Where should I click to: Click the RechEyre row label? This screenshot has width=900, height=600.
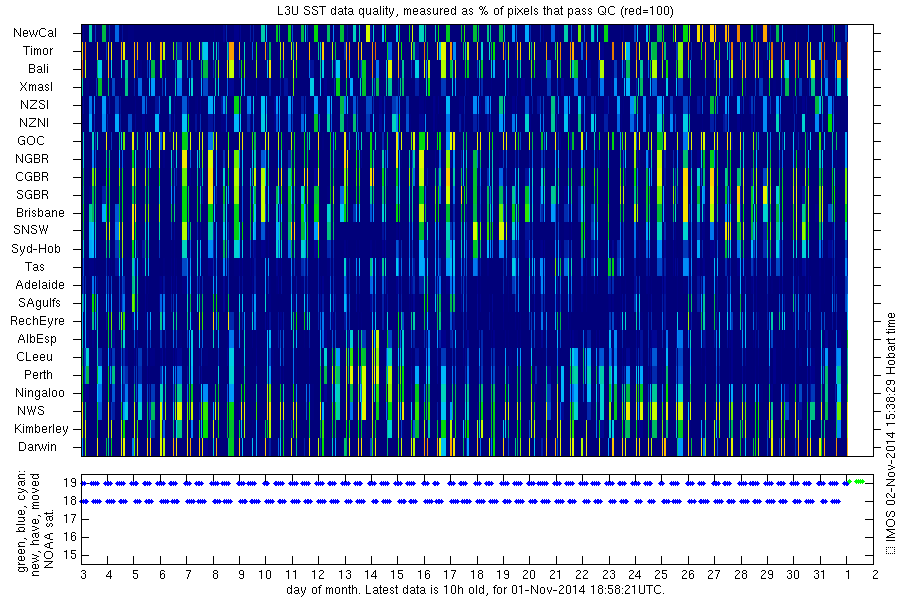point(37,321)
